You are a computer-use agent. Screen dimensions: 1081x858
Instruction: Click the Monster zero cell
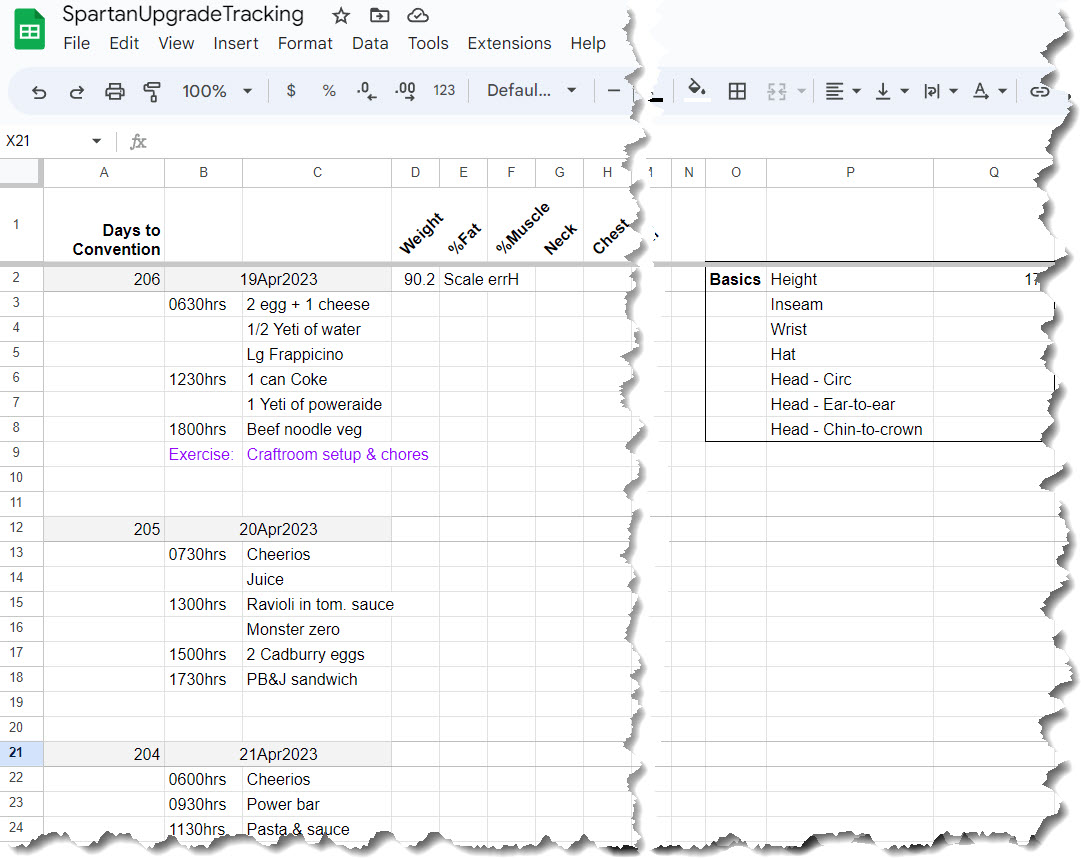pos(317,629)
